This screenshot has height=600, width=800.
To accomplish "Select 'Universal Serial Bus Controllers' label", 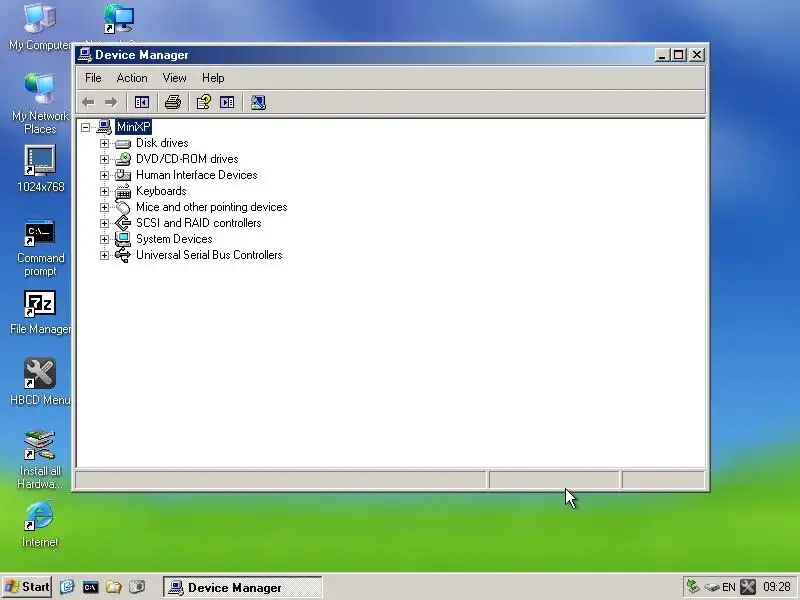I will pyautogui.click(x=209, y=255).
